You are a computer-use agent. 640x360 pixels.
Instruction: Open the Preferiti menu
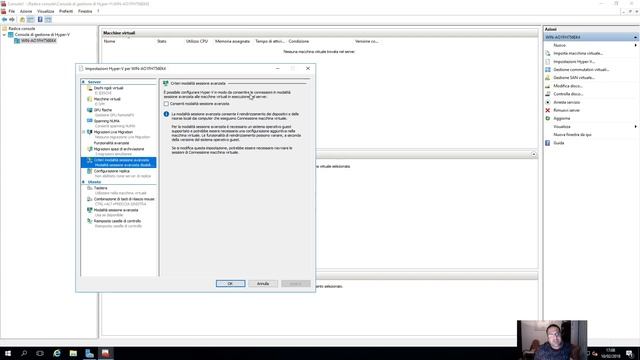[66, 11]
